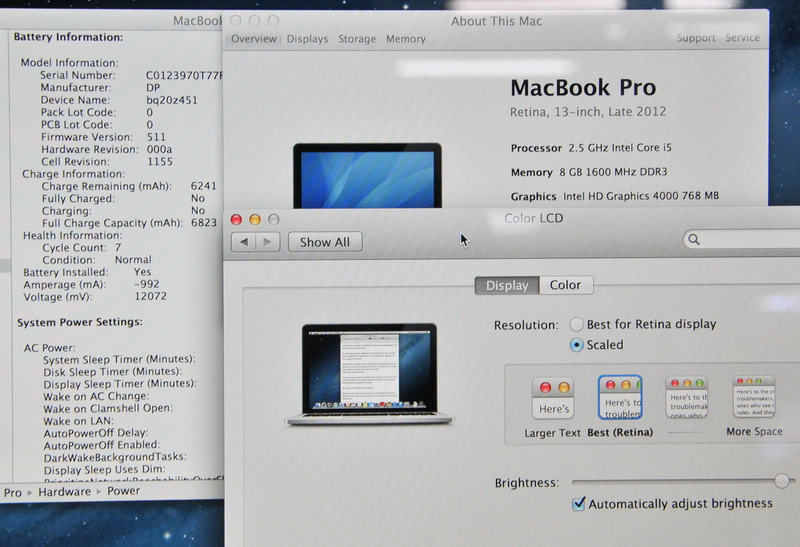The height and width of the screenshot is (547, 800).
Task: Open Storage tab in About This Mac
Action: (357, 39)
